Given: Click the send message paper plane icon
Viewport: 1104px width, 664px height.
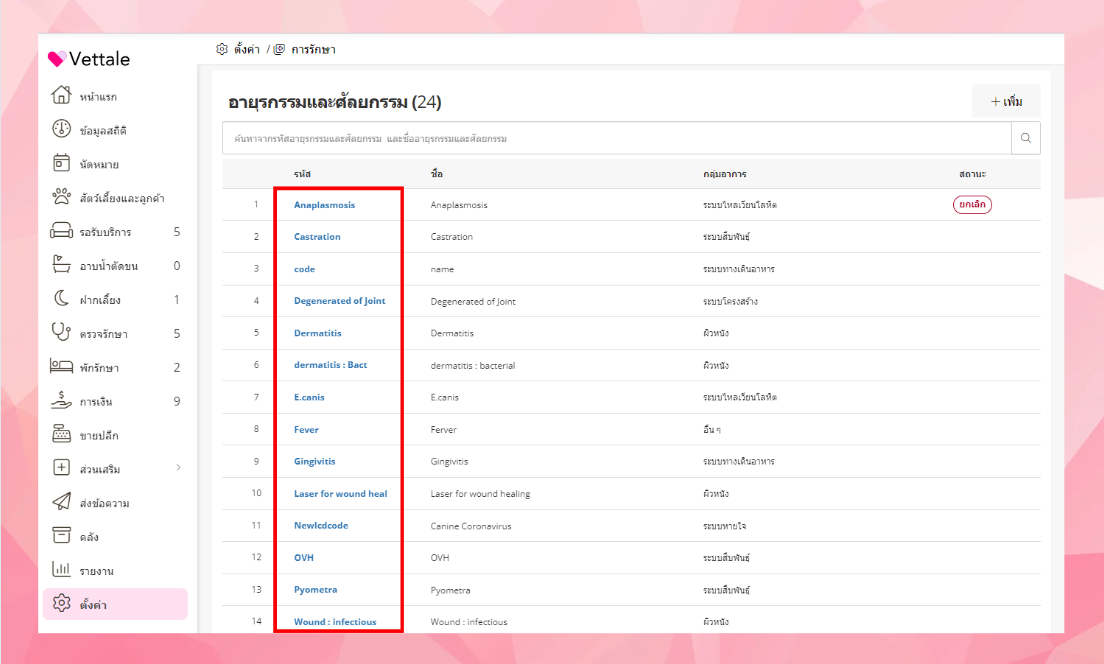Looking at the screenshot, I should click(61, 502).
